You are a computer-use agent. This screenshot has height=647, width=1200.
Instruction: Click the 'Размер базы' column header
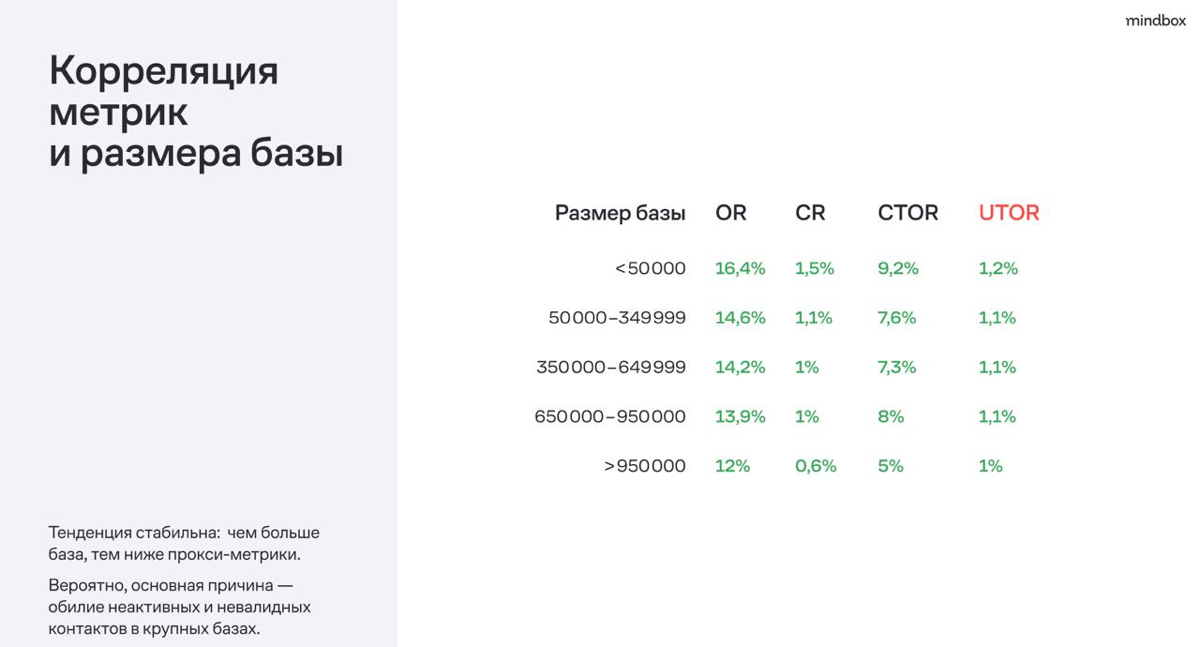[620, 213]
